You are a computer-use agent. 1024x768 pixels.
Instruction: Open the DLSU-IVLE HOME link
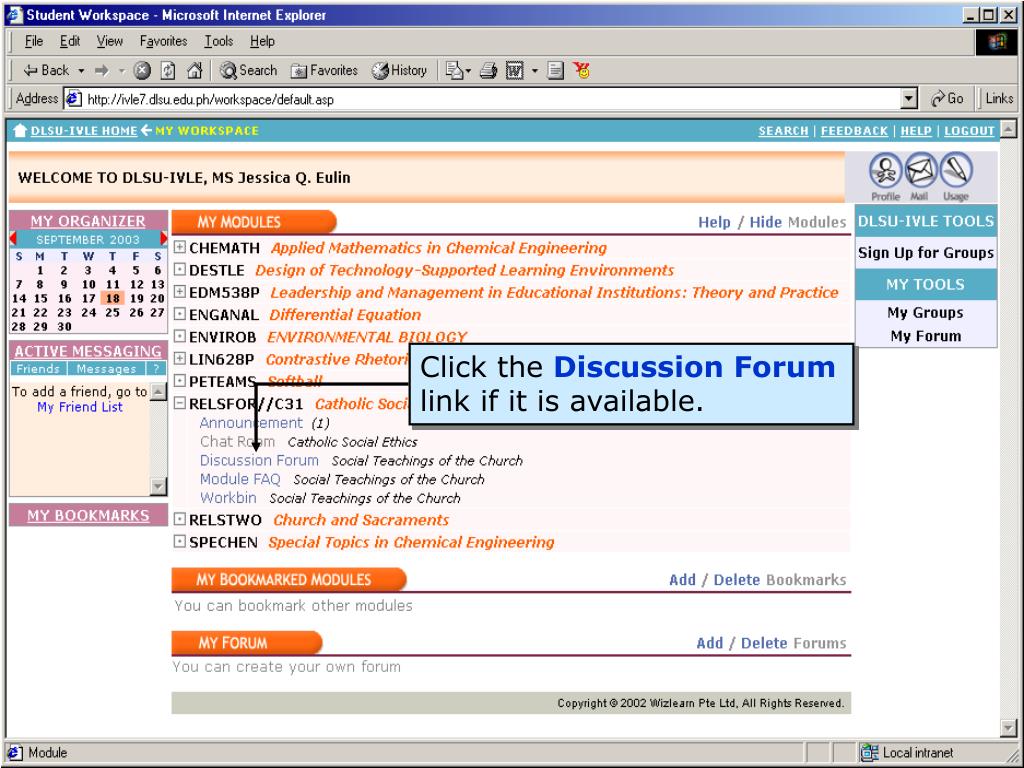(84, 131)
